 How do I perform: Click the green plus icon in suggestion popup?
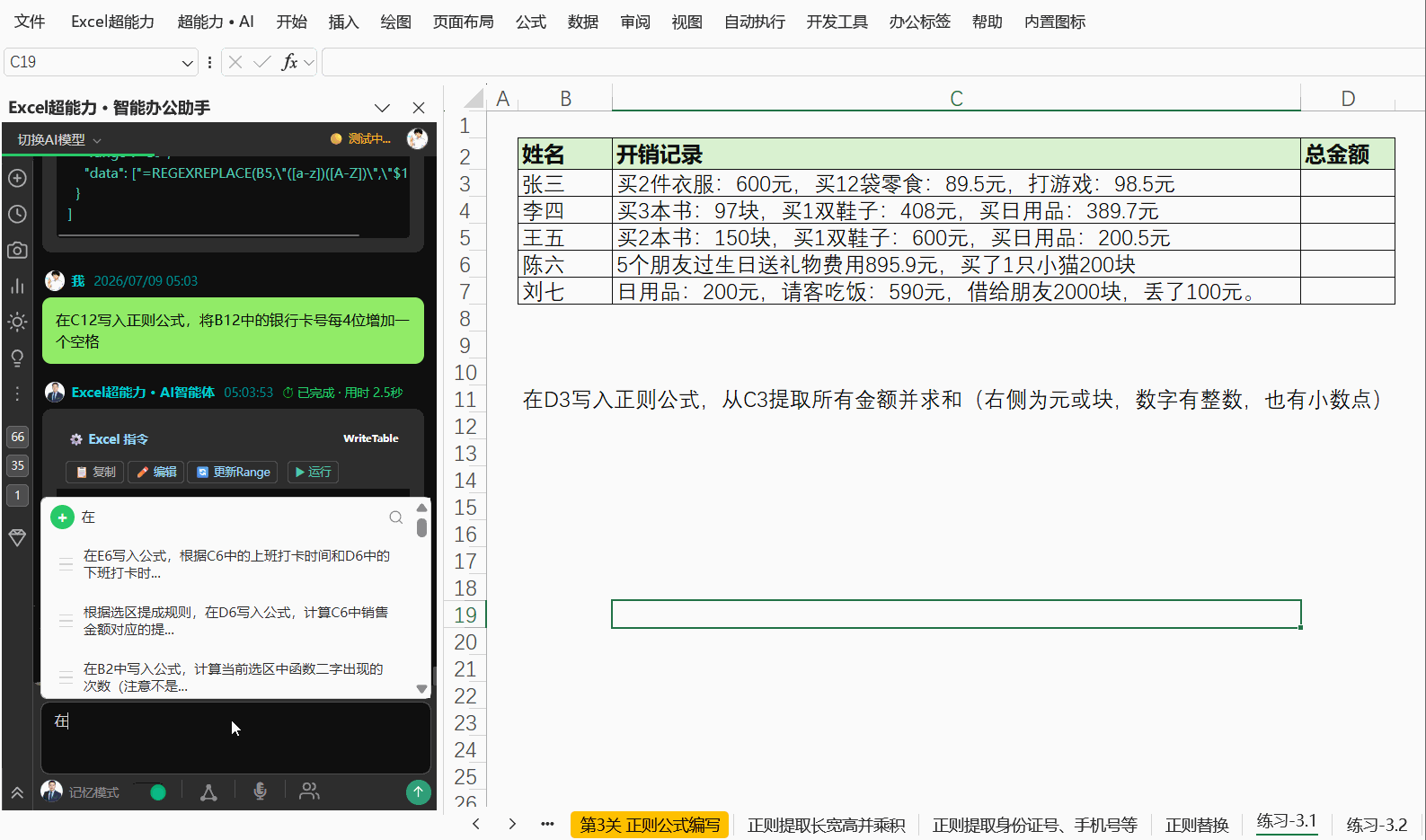[x=62, y=517]
